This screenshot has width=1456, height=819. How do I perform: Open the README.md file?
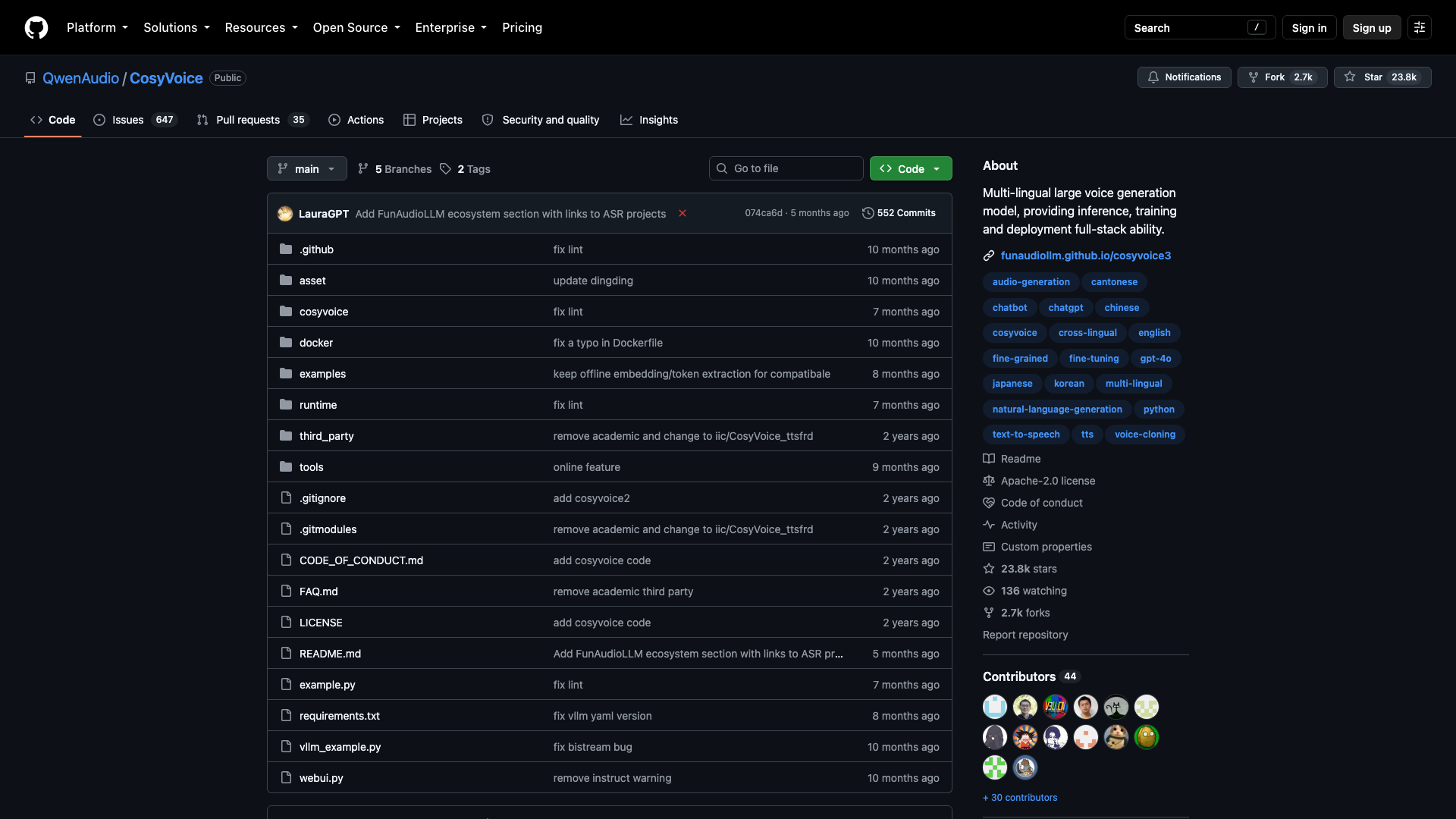[x=330, y=654]
